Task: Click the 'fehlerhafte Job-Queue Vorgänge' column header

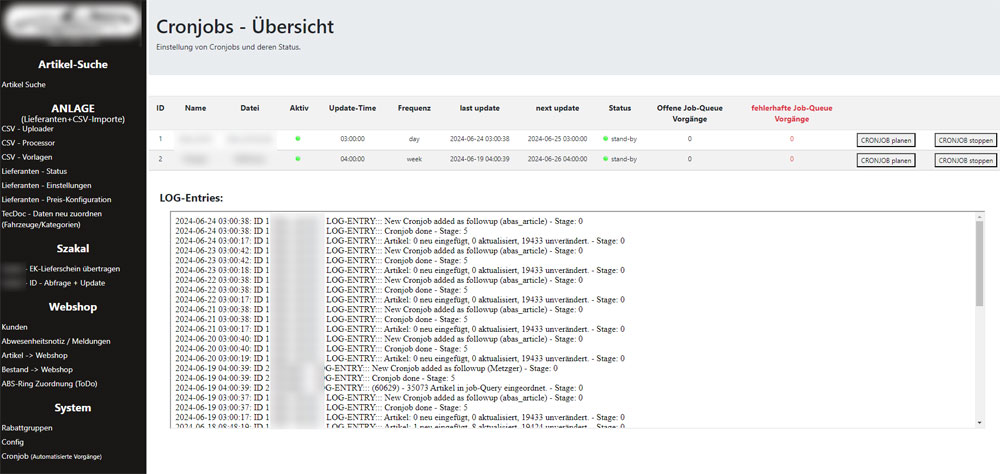Action: [791, 112]
